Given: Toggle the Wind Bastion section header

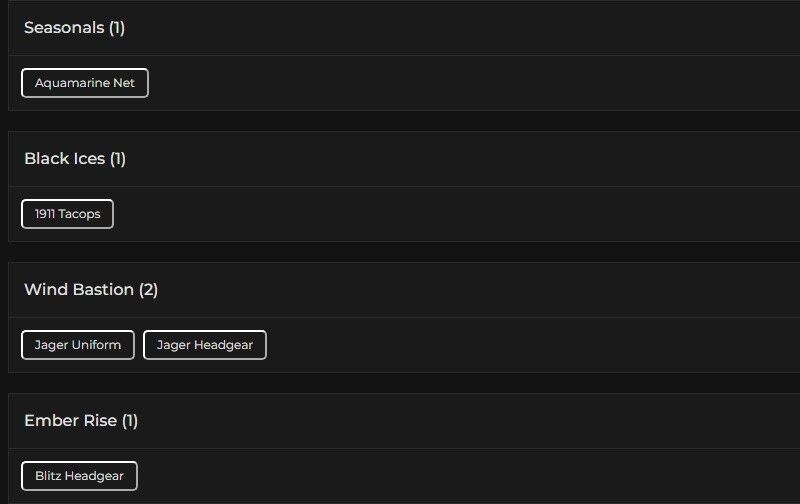Looking at the screenshot, I should click(x=400, y=290).
